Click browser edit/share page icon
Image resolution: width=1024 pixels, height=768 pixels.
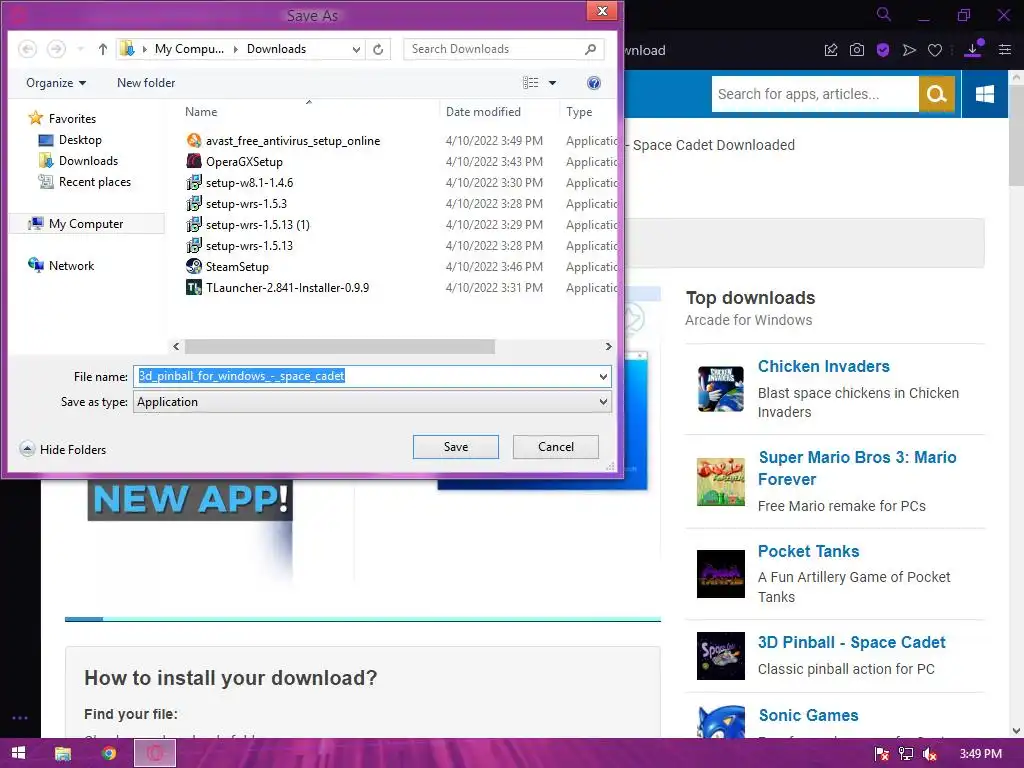(x=831, y=50)
